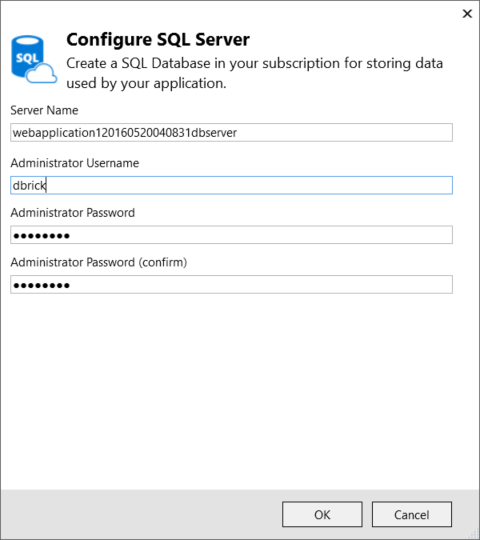Click the 'Administrator Username' label
Screen dimensions: 480x540
(75, 163)
